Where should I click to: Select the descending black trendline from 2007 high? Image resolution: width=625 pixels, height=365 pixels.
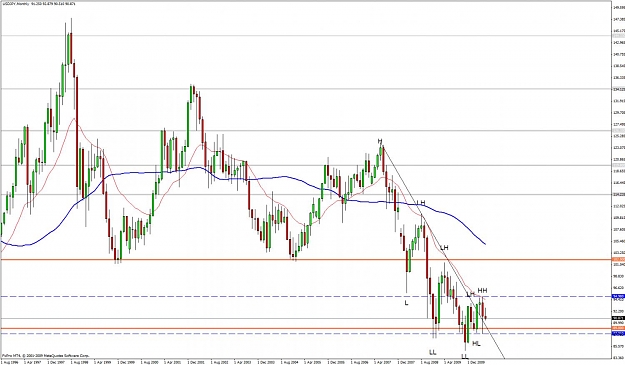(x=442, y=252)
